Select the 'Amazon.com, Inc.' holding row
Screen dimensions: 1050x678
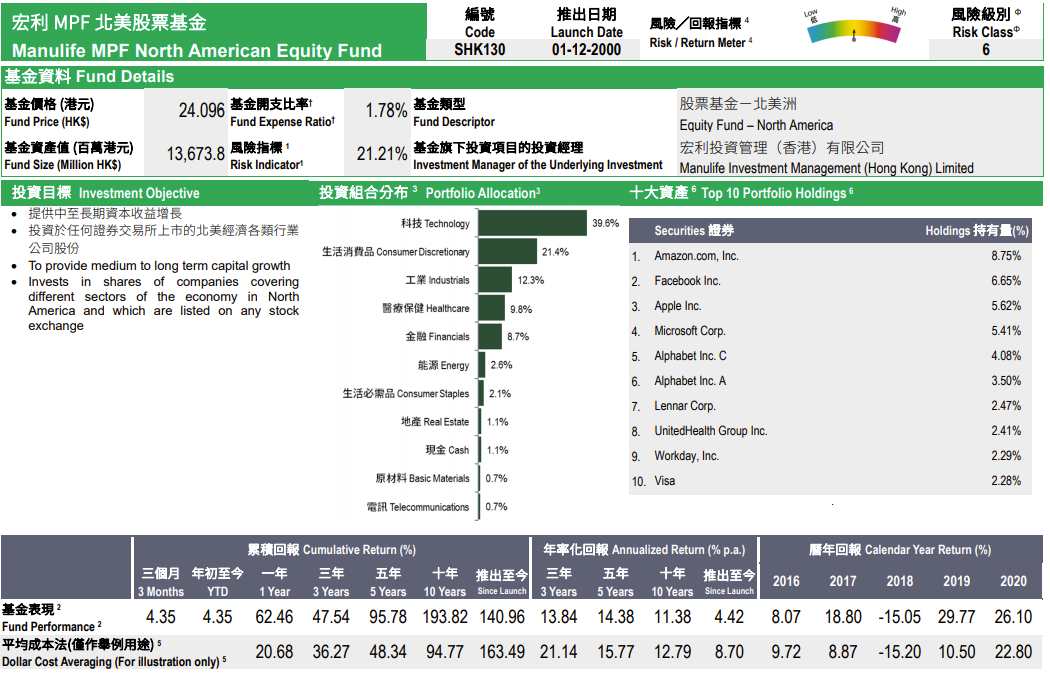coord(830,256)
